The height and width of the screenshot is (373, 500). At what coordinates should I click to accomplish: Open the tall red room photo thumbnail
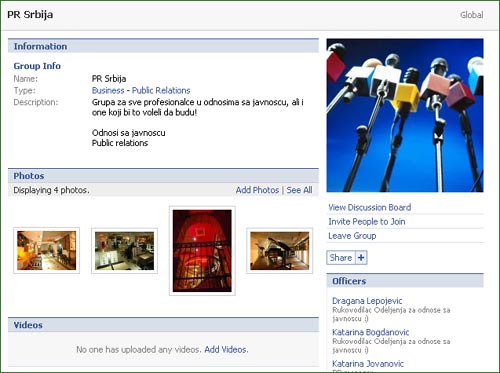[x=202, y=251]
